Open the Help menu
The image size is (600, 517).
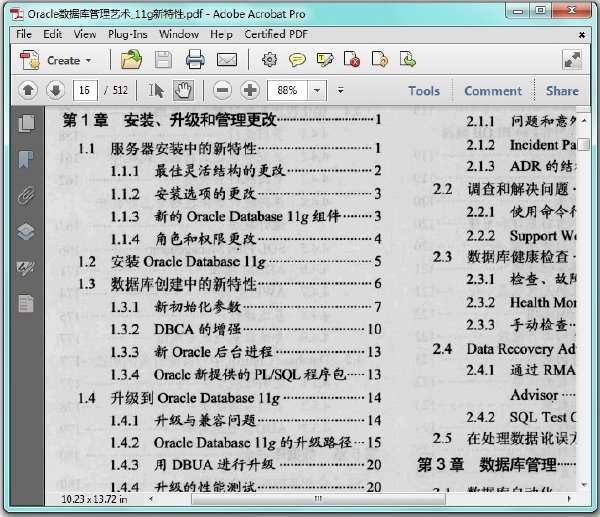click(x=221, y=34)
